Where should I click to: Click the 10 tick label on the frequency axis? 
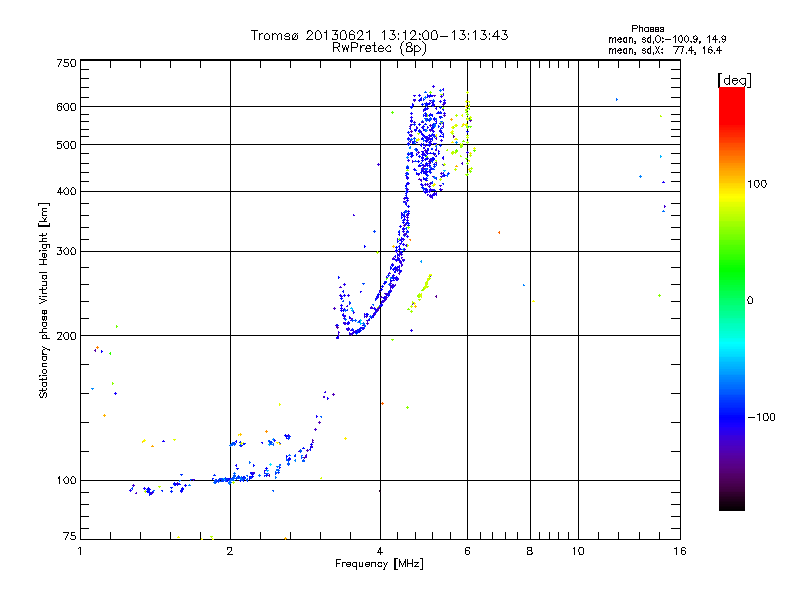click(x=578, y=551)
